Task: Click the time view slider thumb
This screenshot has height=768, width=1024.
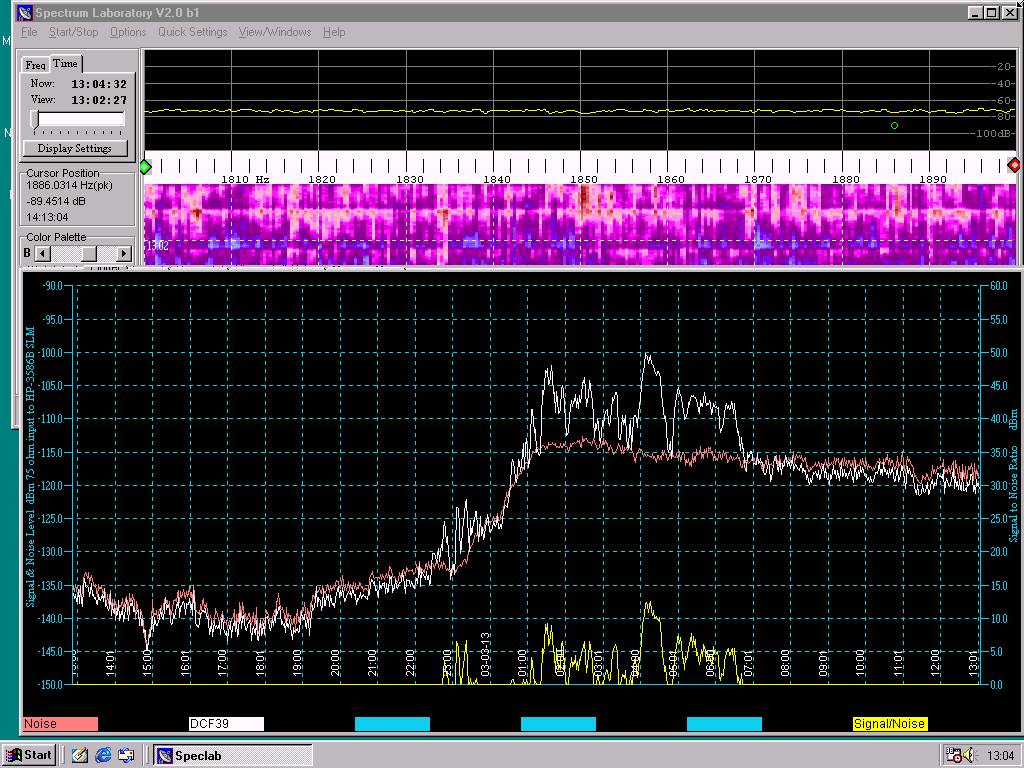Action: (x=35, y=119)
